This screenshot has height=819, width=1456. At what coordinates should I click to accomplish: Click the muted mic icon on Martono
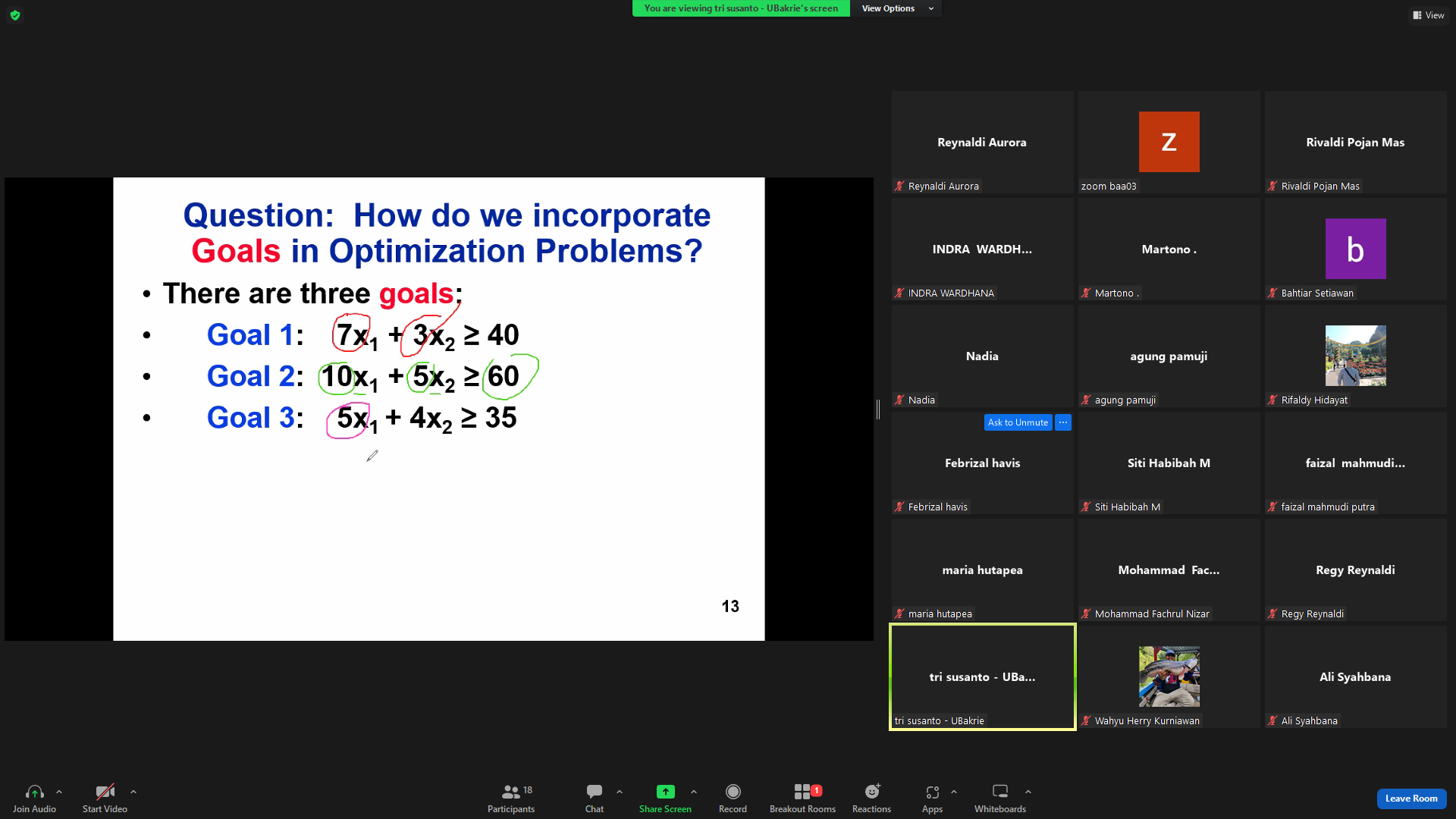click(1086, 293)
